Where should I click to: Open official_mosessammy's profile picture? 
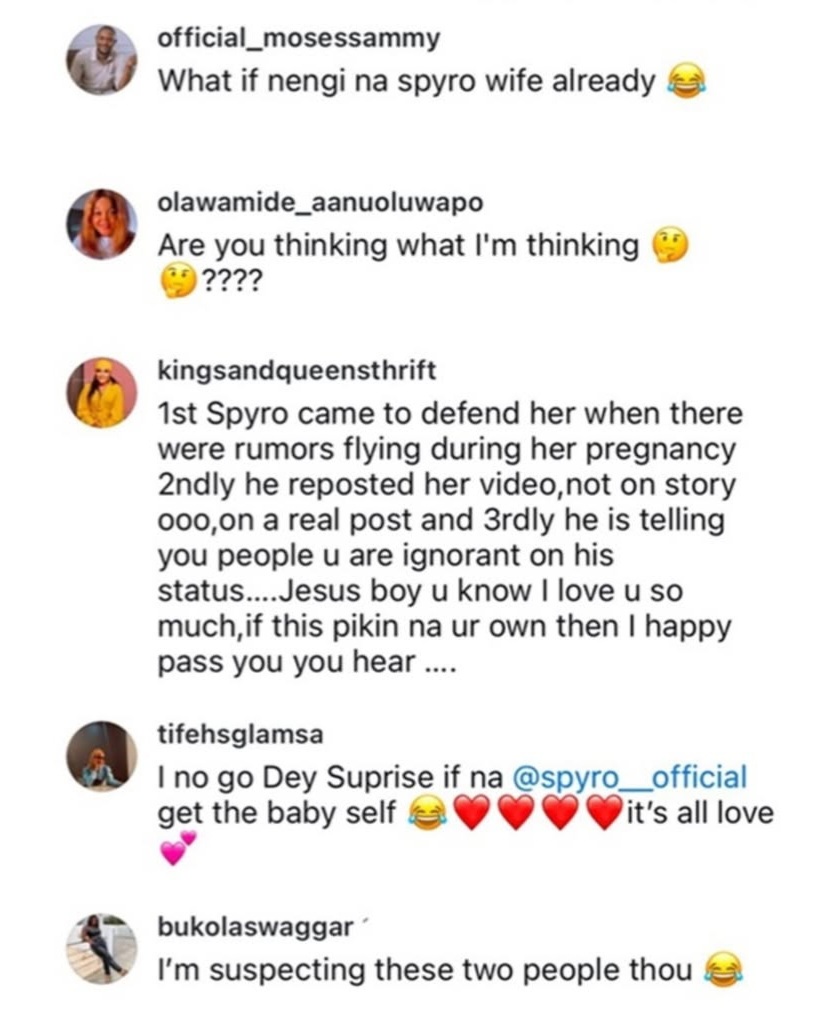pos(101,59)
